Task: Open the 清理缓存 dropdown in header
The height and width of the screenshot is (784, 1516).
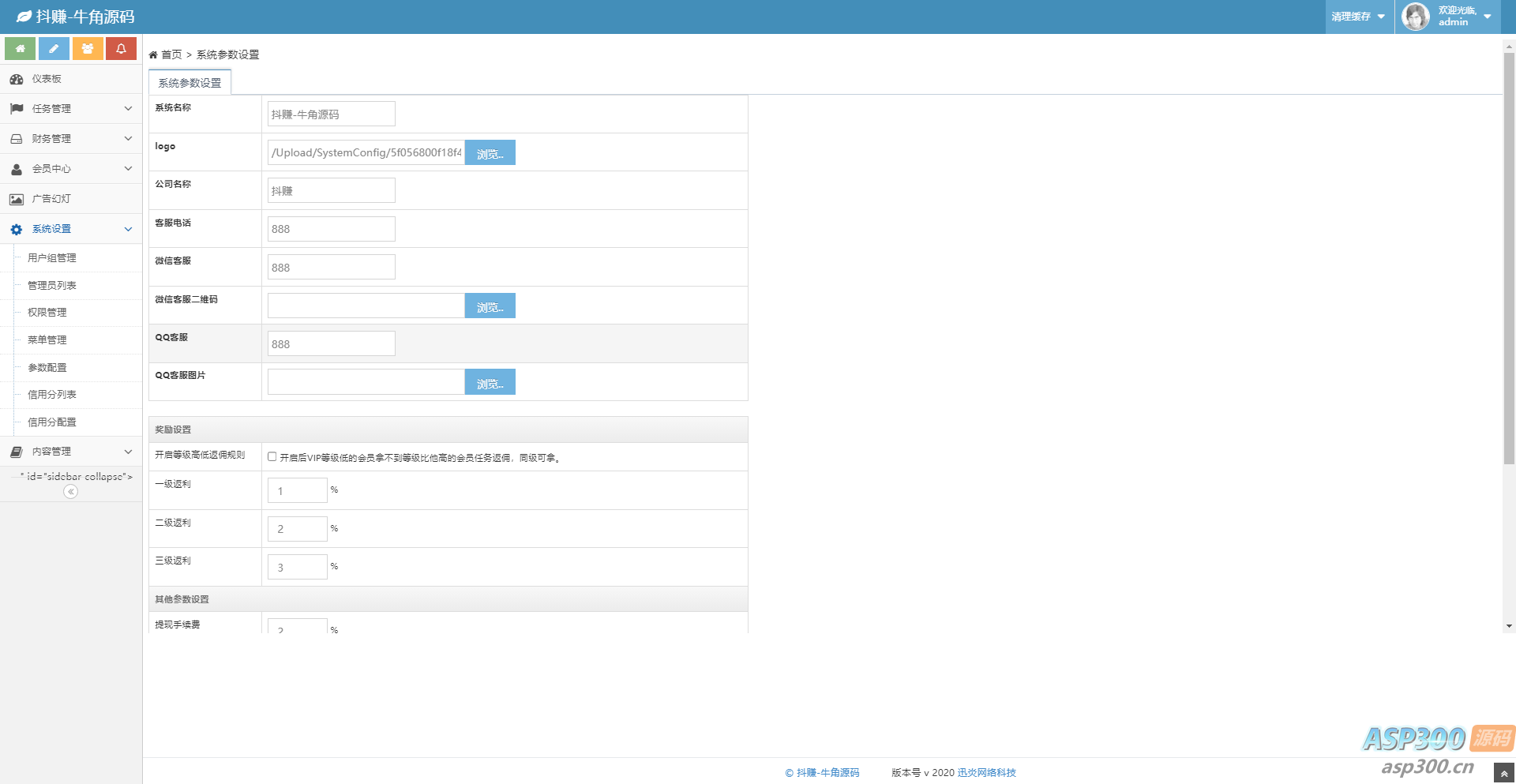Action: pyautogui.click(x=1358, y=17)
